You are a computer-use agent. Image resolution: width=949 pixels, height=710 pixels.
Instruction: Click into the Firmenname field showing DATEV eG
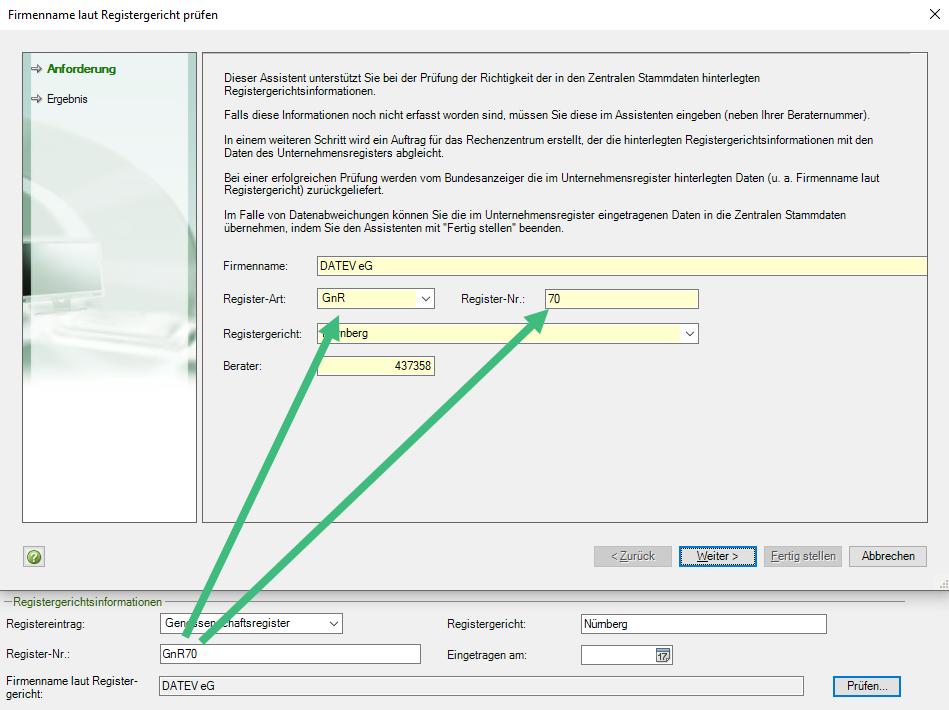(x=620, y=265)
